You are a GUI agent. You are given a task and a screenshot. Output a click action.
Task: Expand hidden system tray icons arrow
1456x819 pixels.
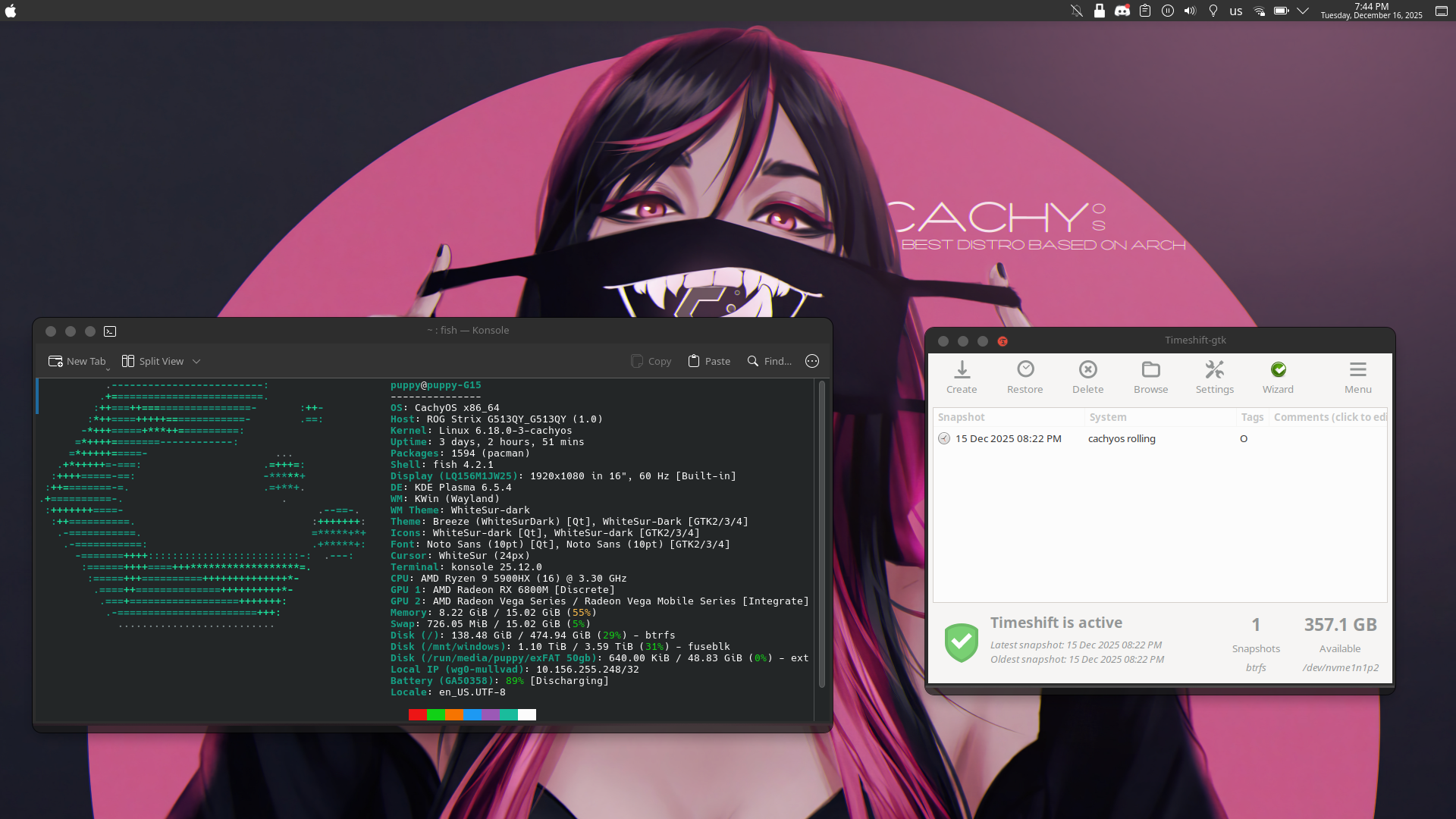click(1303, 11)
